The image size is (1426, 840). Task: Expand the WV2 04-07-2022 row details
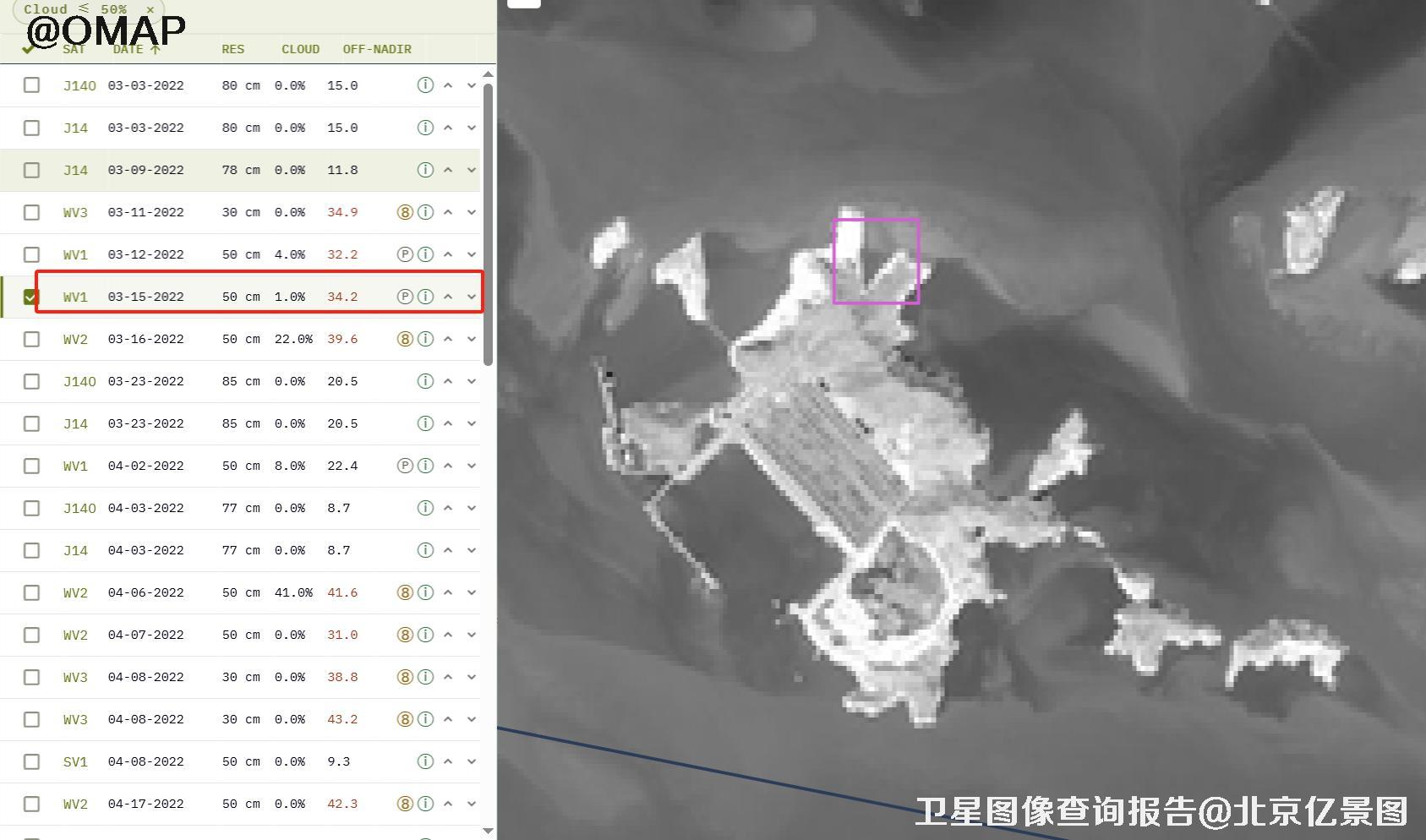click(x=472, y=635)
